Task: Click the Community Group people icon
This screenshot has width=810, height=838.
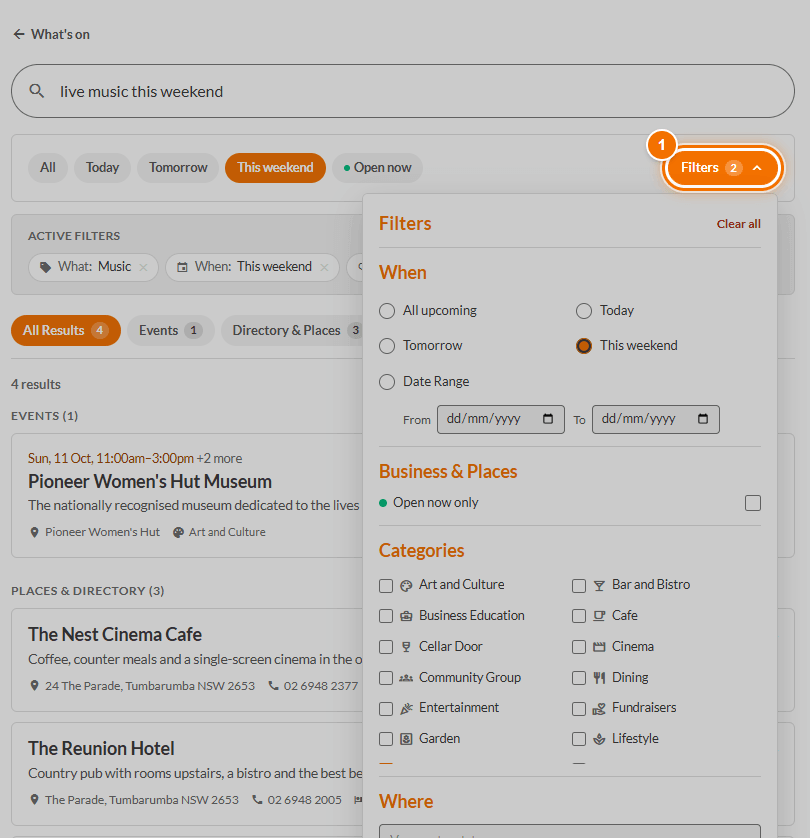Action: click(x=406, y=678)
